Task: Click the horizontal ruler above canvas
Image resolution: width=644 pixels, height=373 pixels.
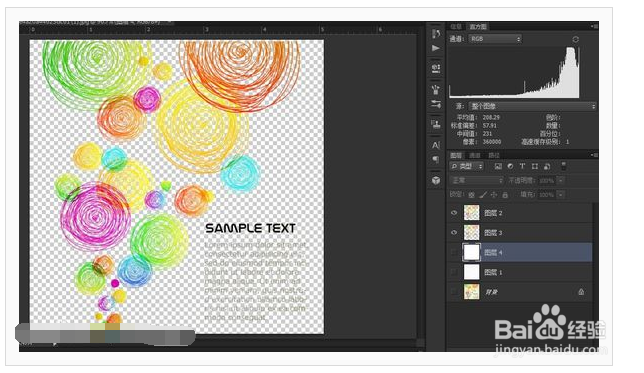Action: [x=222, y=30]
